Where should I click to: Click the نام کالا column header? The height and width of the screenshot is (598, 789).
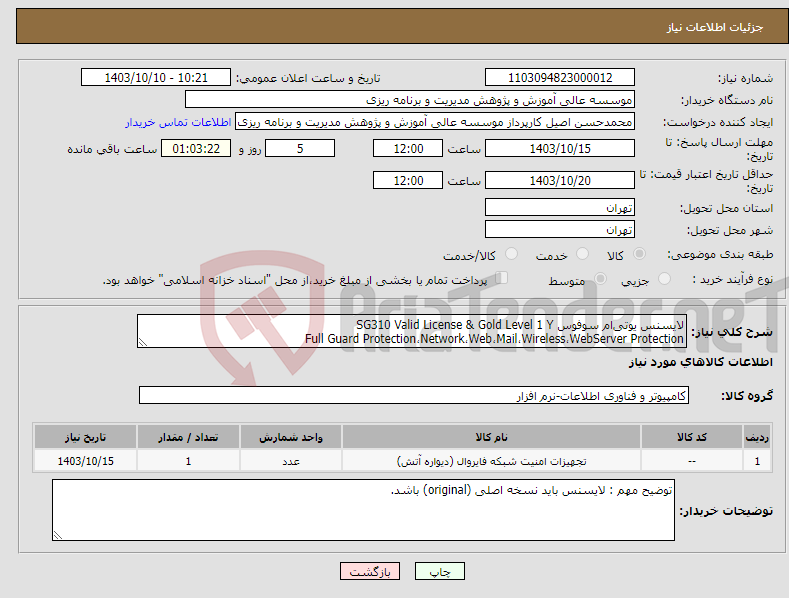click(491, 437)
